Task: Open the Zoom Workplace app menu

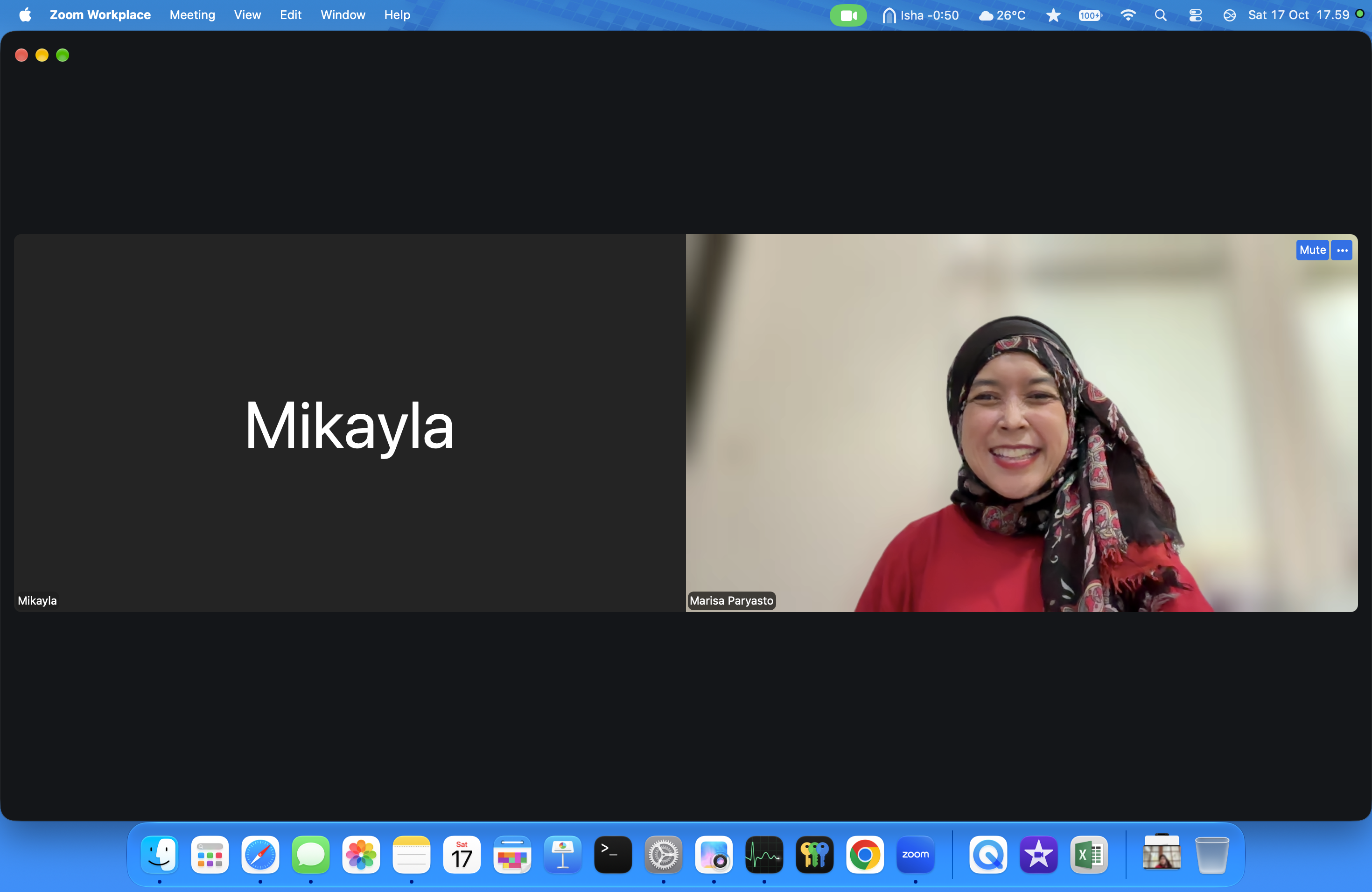Action: pyautogui.click(x=100, y=15)
